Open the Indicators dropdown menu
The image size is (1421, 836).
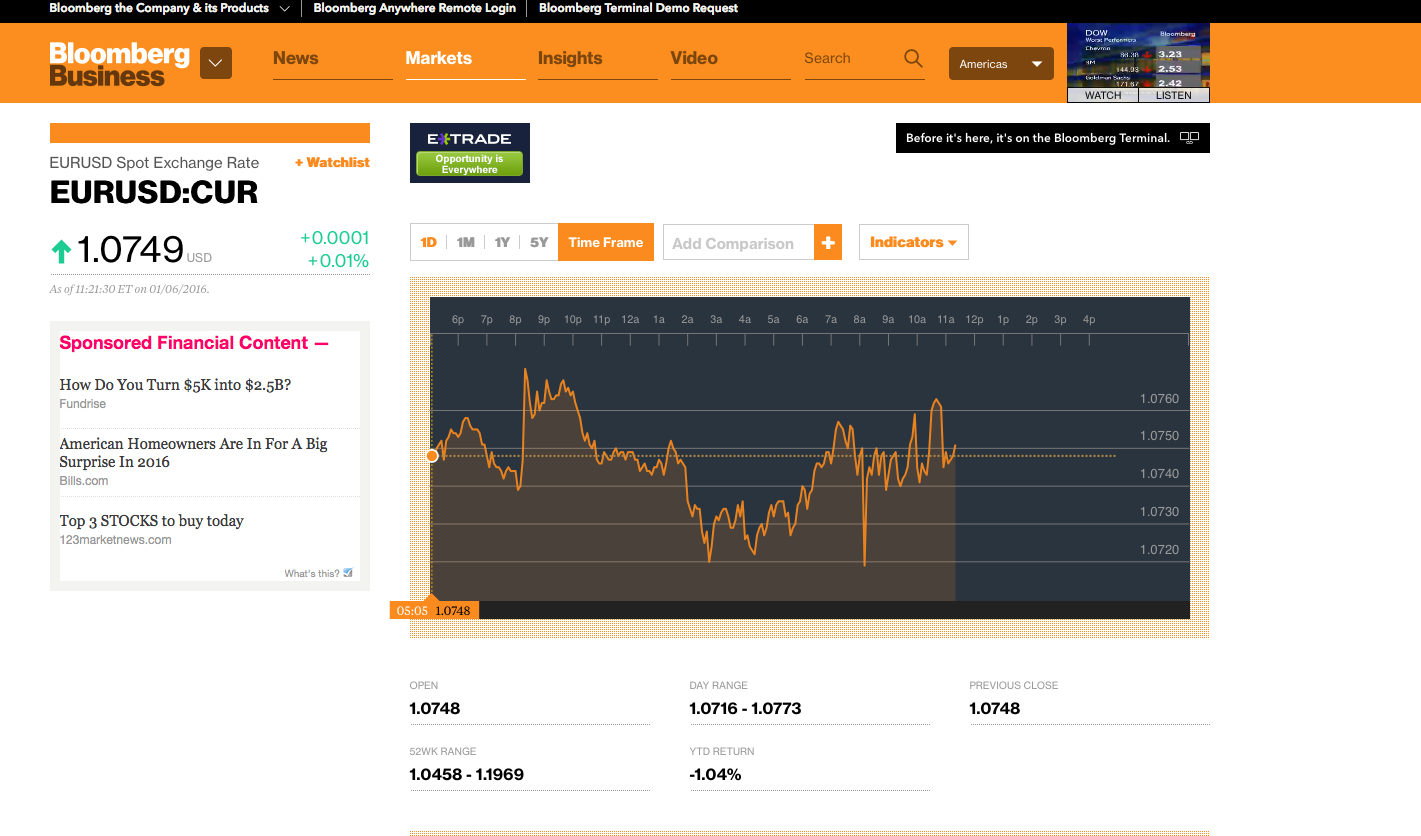(x=913, y=242)
